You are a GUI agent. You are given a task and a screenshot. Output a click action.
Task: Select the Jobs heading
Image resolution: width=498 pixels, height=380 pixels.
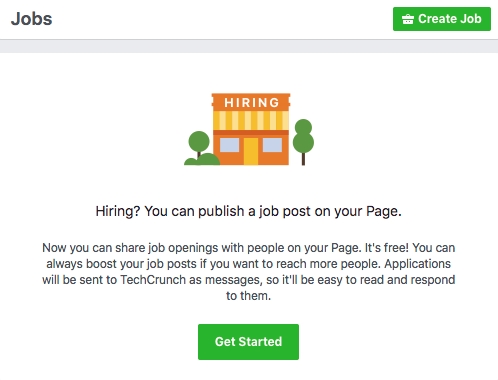32,19
